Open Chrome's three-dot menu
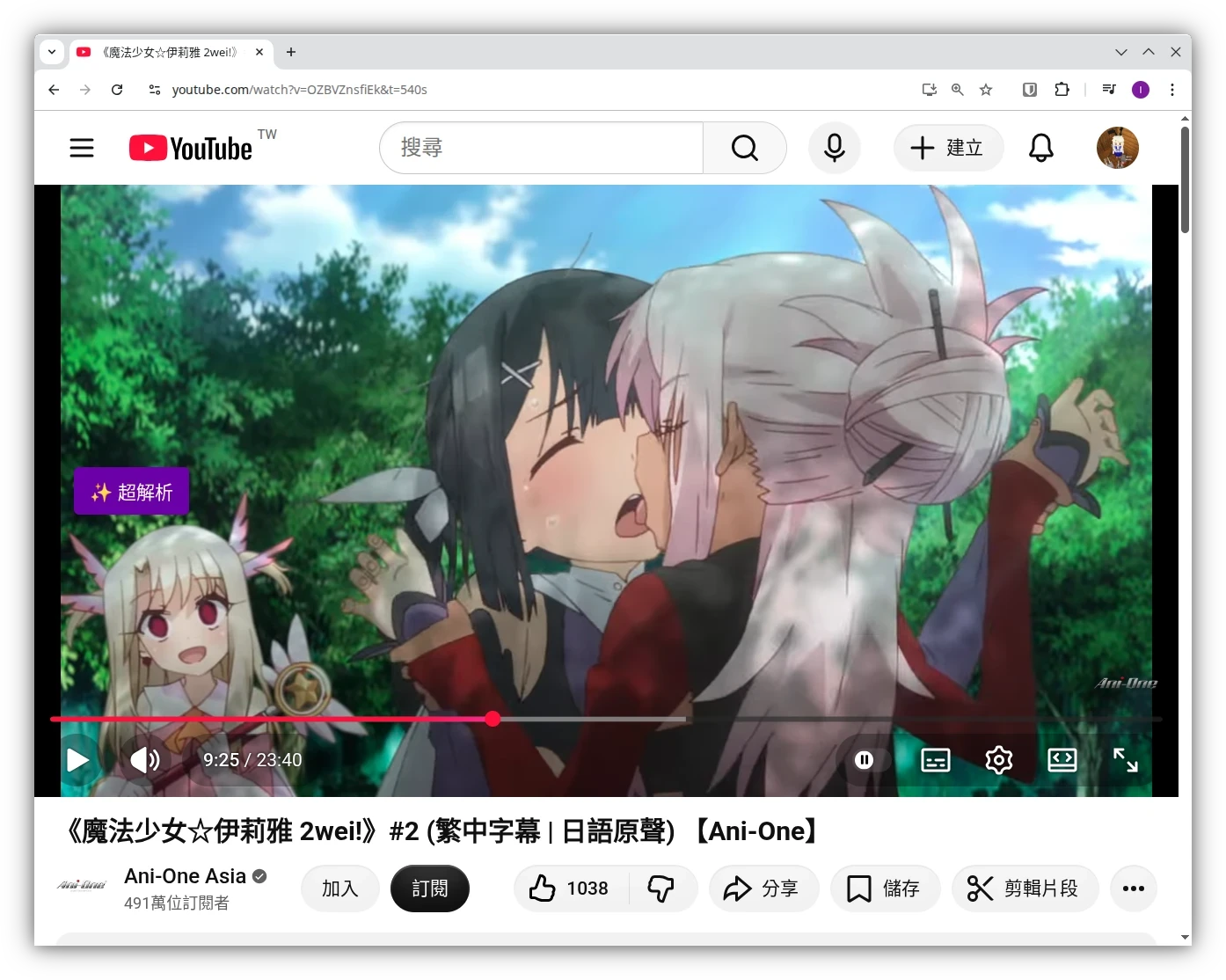This screenshot has width=1226, height=980. click(1171, 90)
